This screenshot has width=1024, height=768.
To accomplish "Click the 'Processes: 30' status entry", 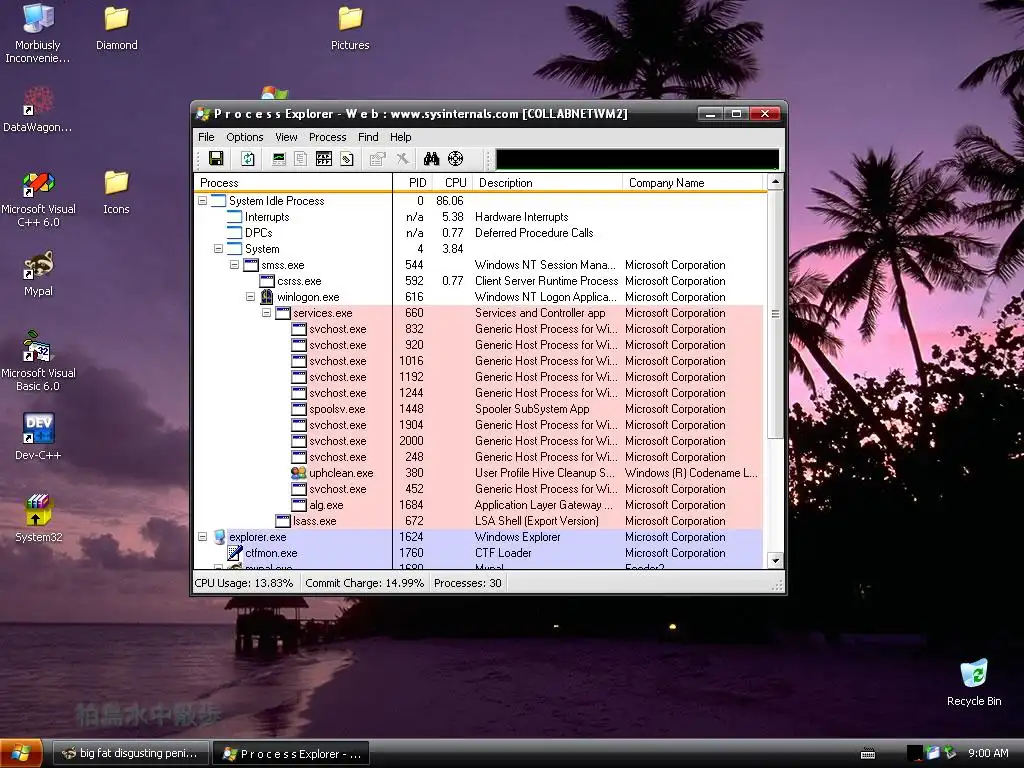I will coord(468,583).
